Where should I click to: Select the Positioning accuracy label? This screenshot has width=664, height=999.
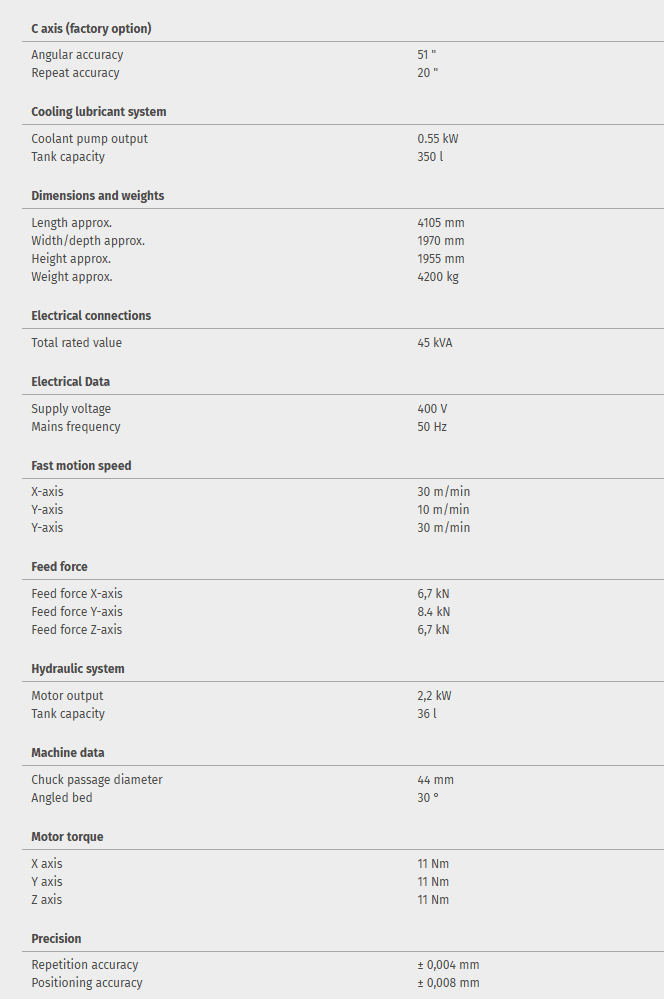point(87,983)
